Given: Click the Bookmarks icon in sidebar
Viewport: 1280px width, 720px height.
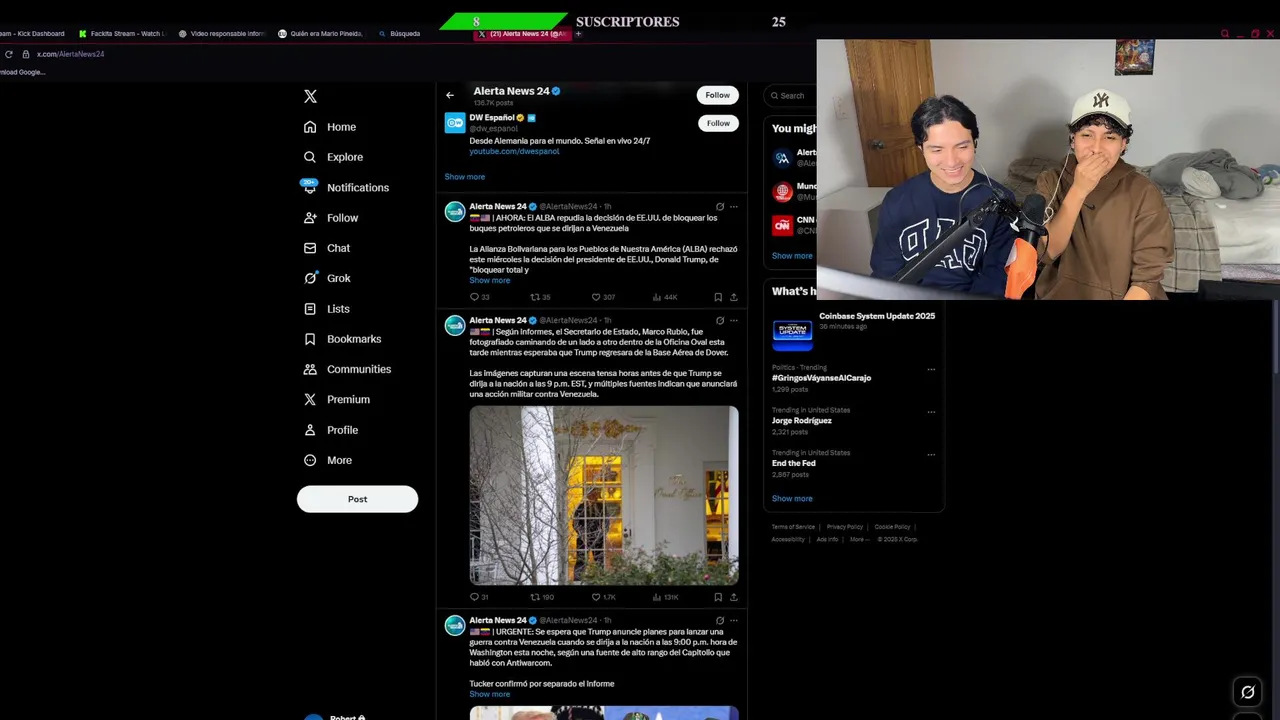Looking at the screenshot, I should (x=310, y=339).
